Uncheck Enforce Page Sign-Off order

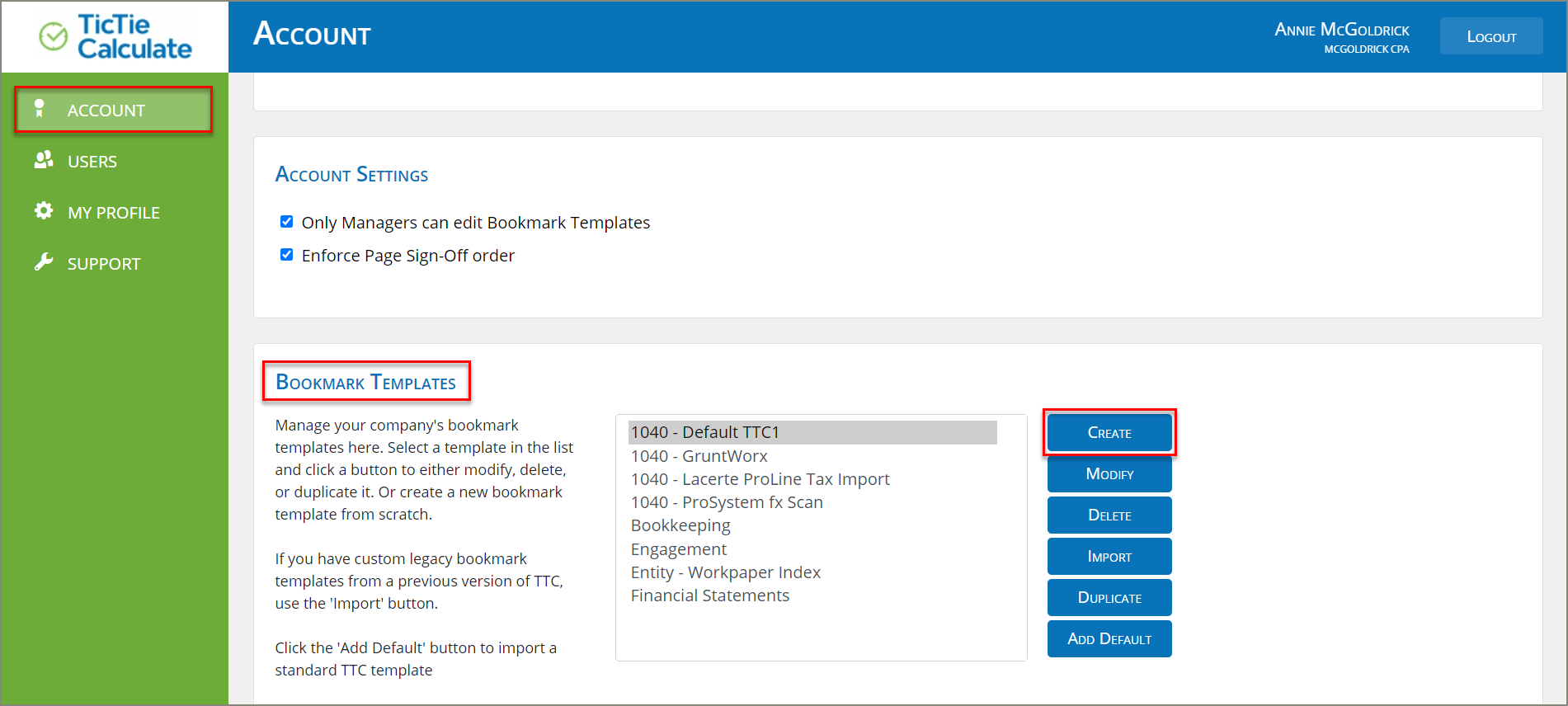click(286, 255)
